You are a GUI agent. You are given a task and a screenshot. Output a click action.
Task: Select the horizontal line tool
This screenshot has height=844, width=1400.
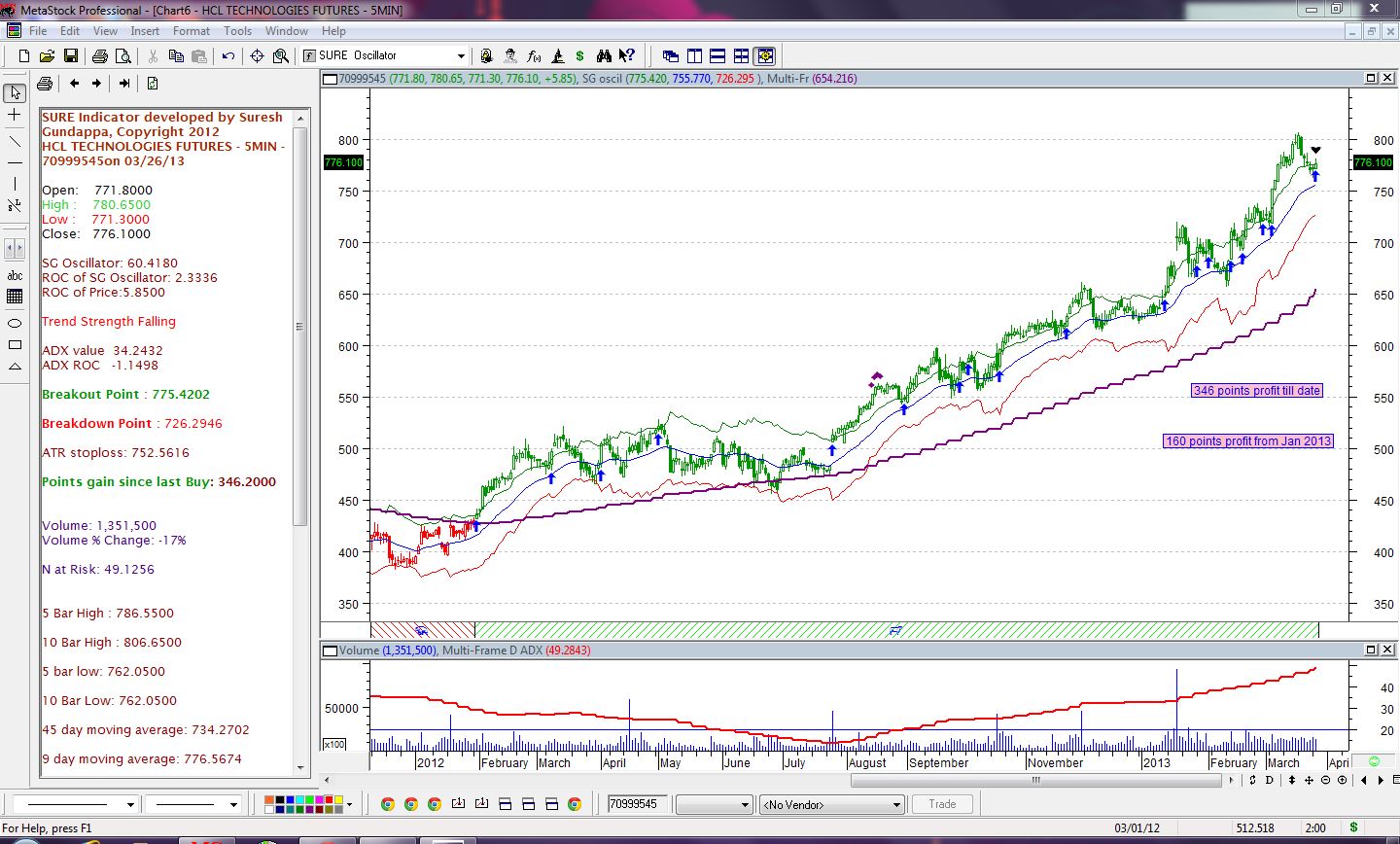point(15,162)
